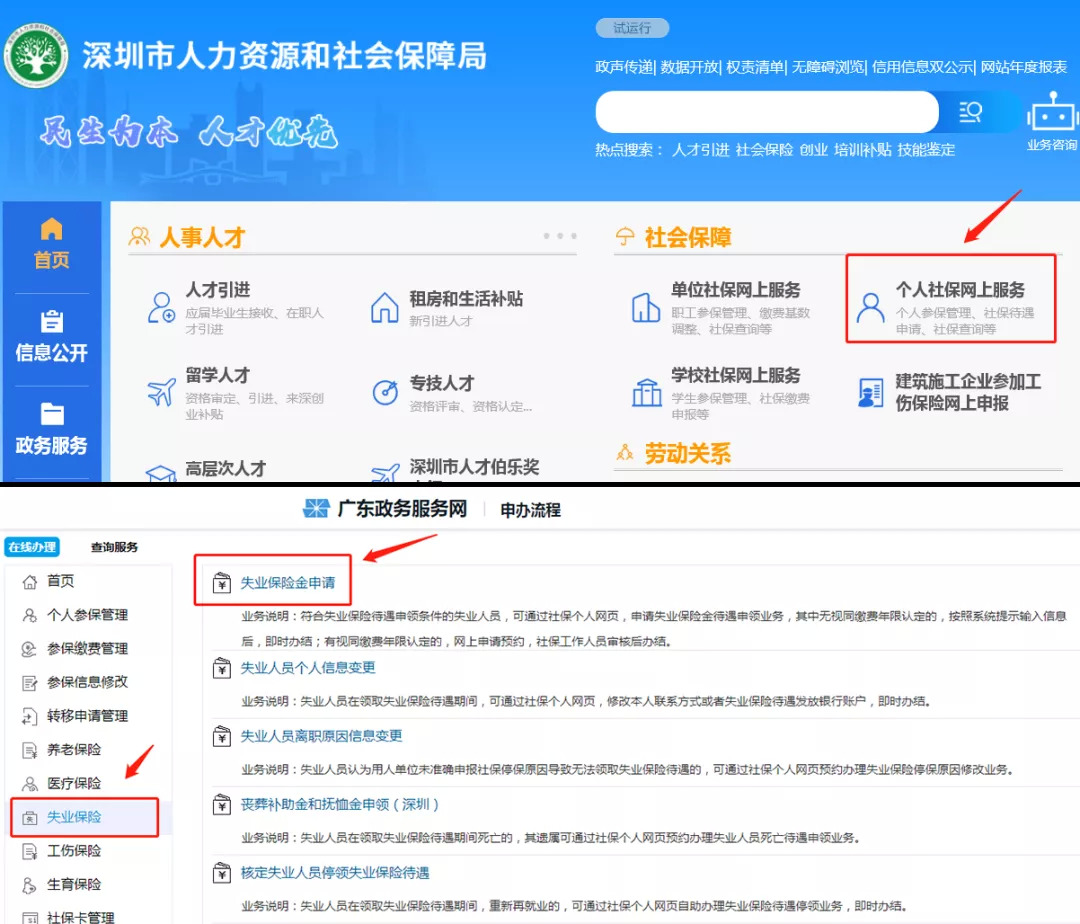Click the 租房和生活补贴 house icon
The image size is (1080, 924).
[x=384, y=307]
